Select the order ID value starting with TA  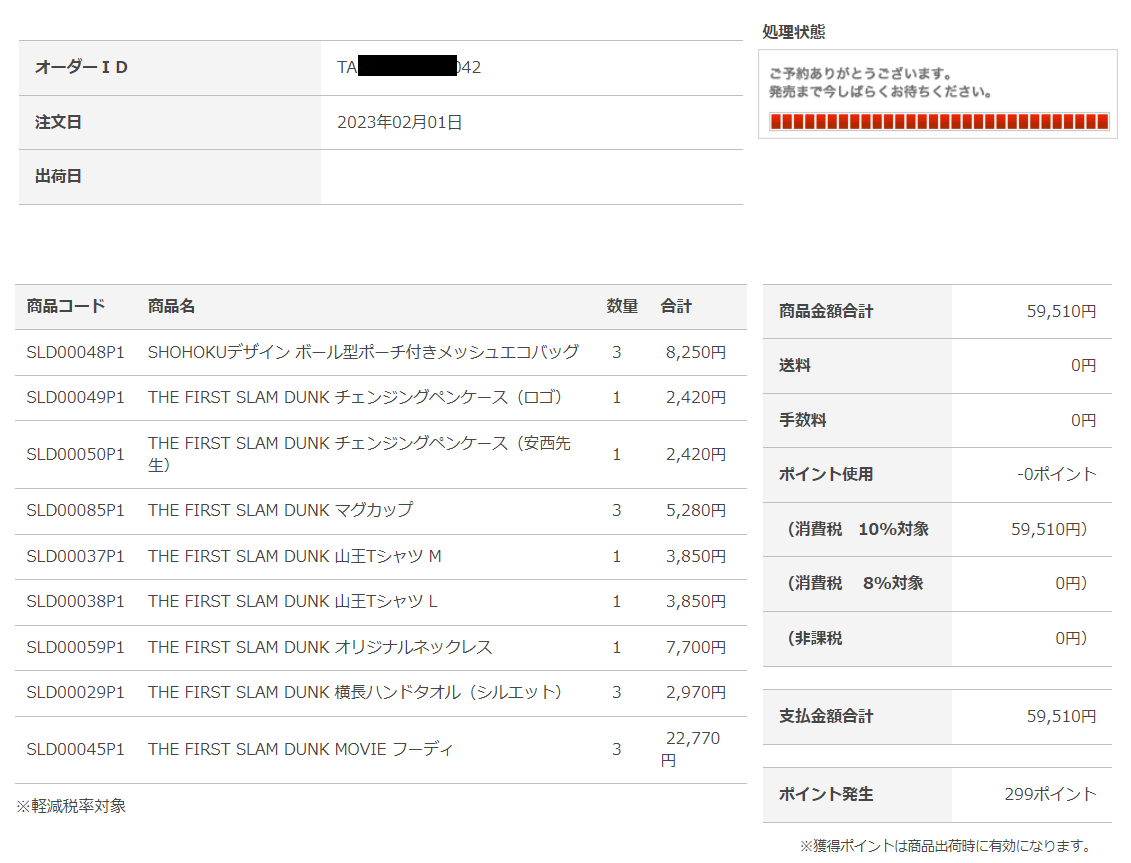409,67
